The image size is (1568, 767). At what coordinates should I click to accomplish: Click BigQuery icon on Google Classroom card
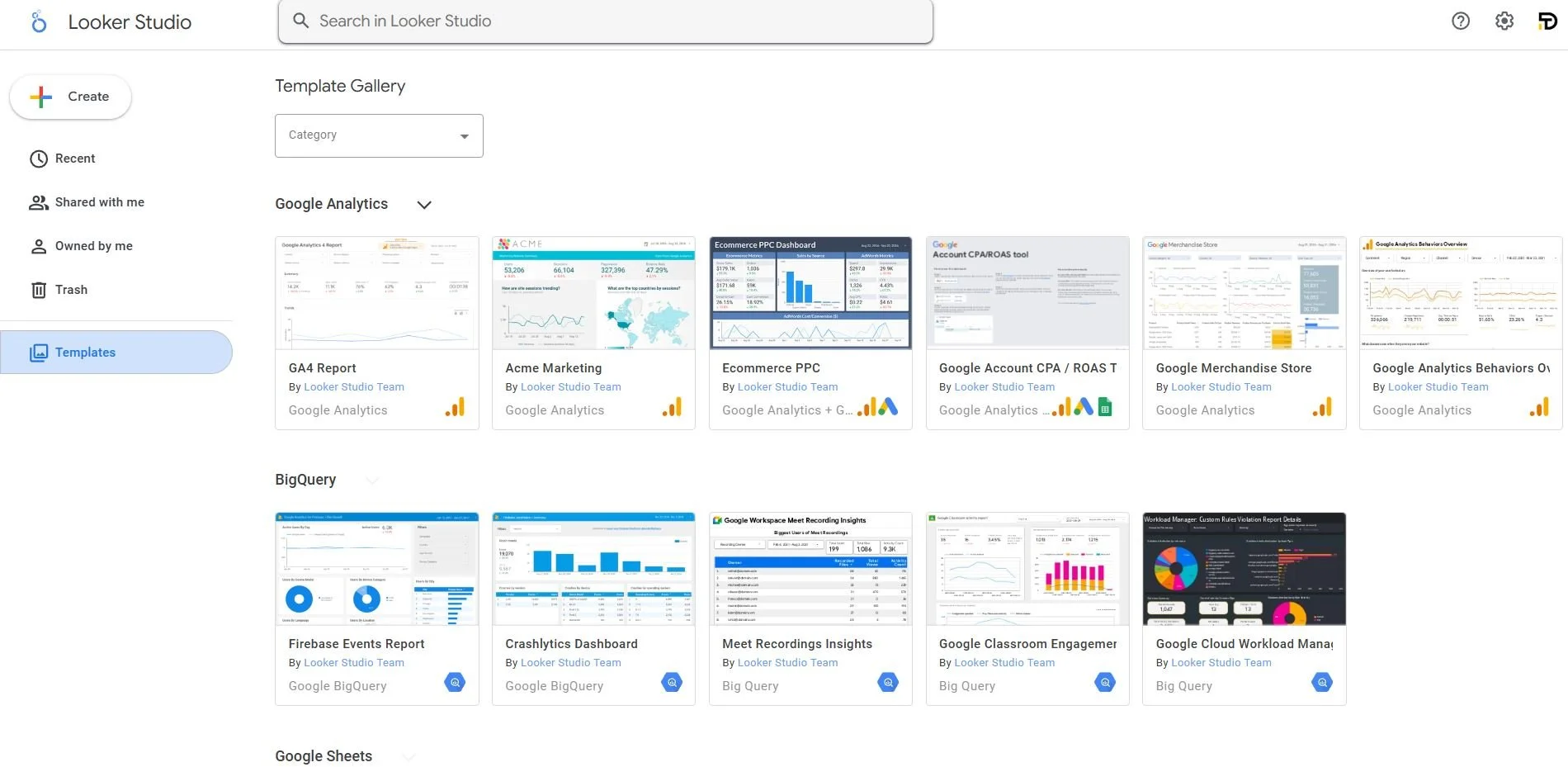coord(1105,683)
